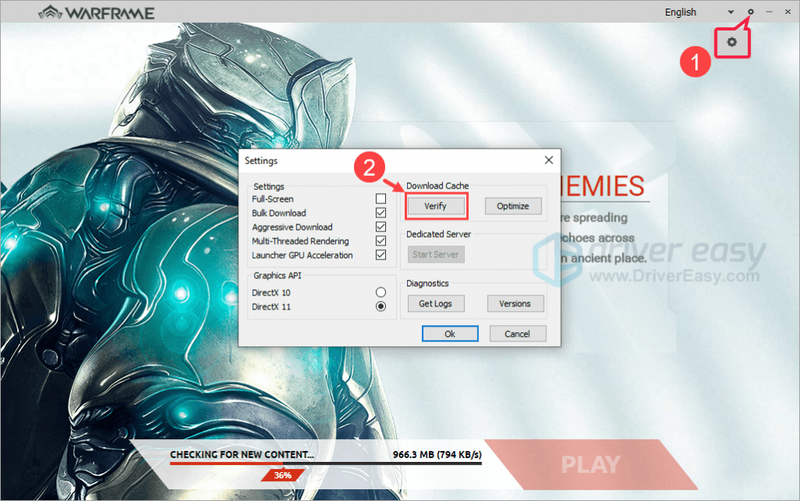Click the 'Launcher GPU Acceleration' label
This screenshot has width=800, height=501.
click(x=302, y=255)
